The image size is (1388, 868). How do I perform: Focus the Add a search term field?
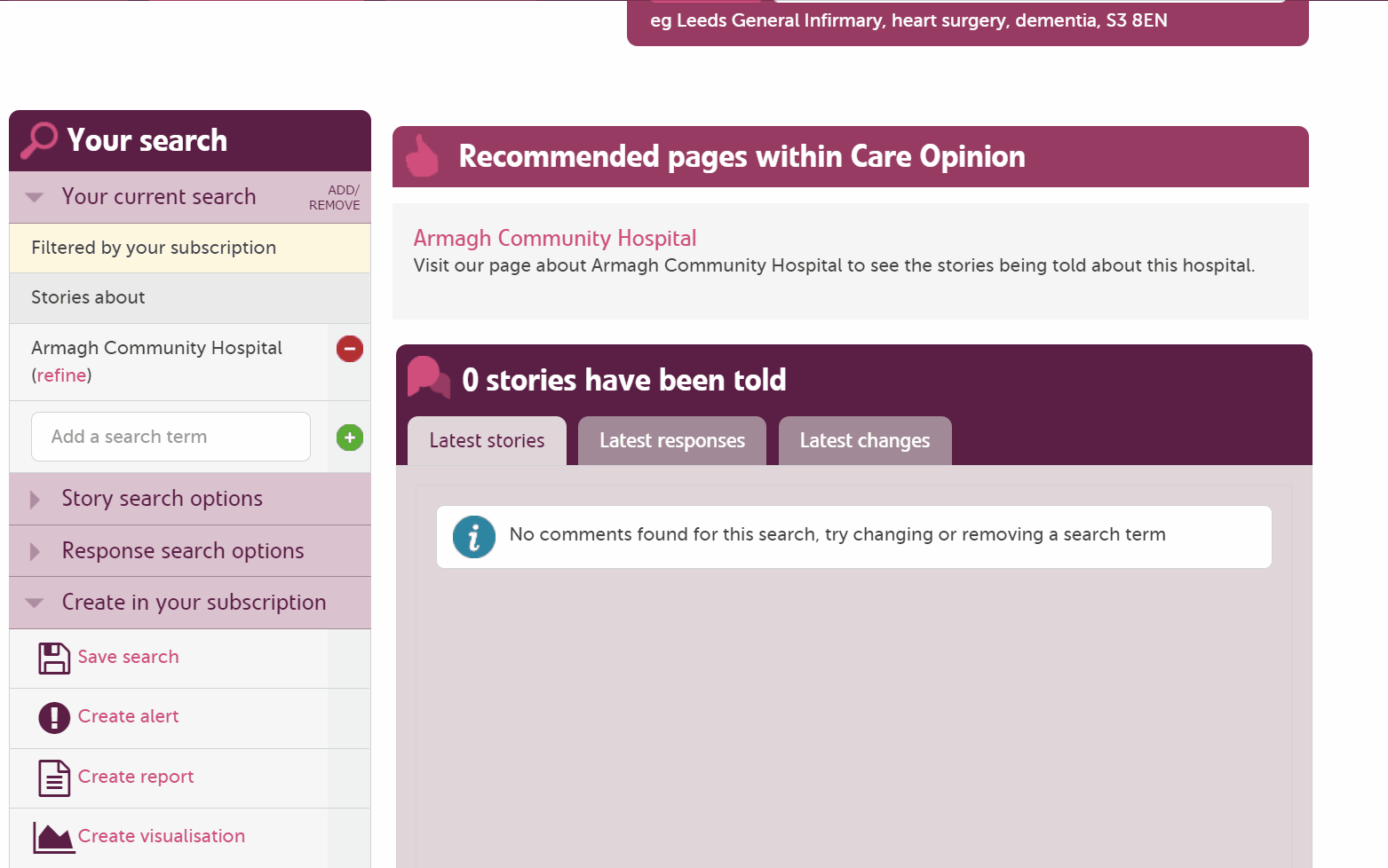coord(171,437)
